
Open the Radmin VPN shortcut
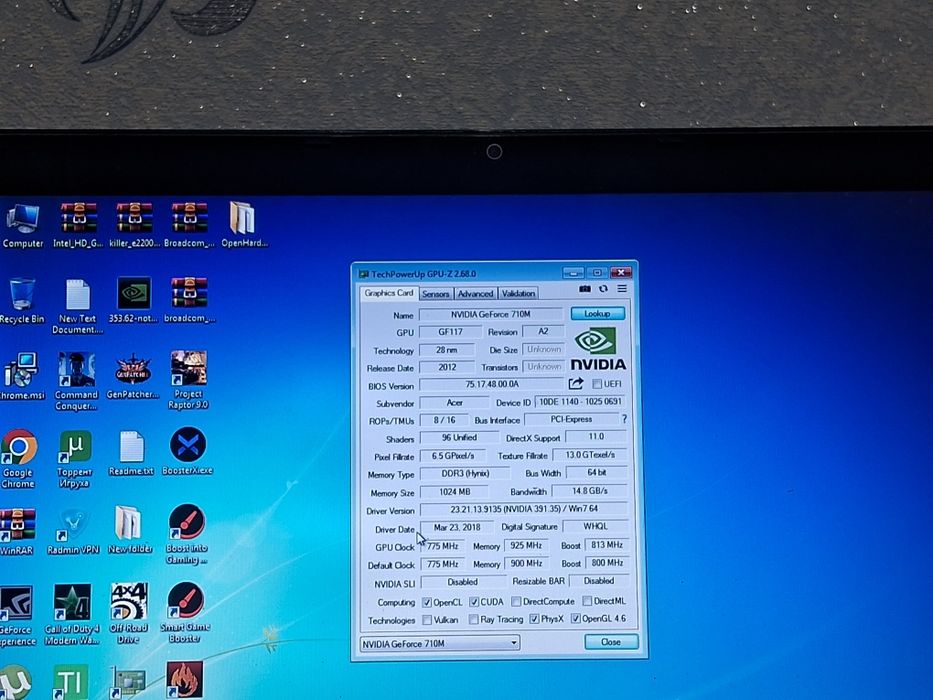(x=73, y=532)
